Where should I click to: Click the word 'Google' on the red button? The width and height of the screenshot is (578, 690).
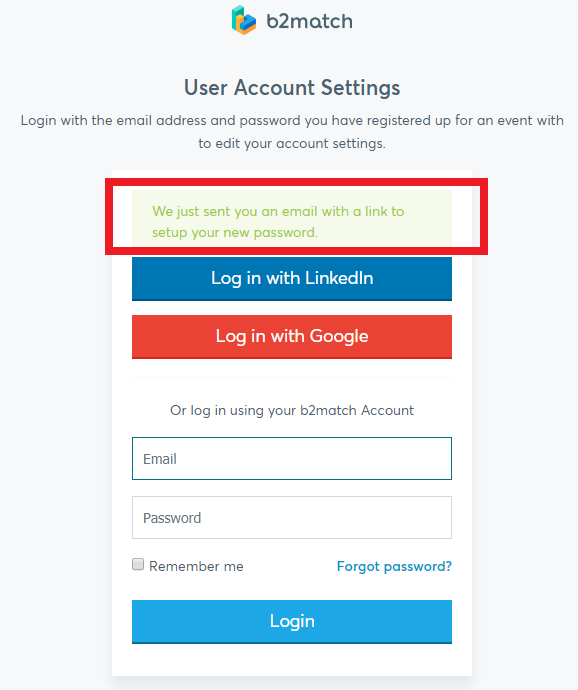coord(339,337)
